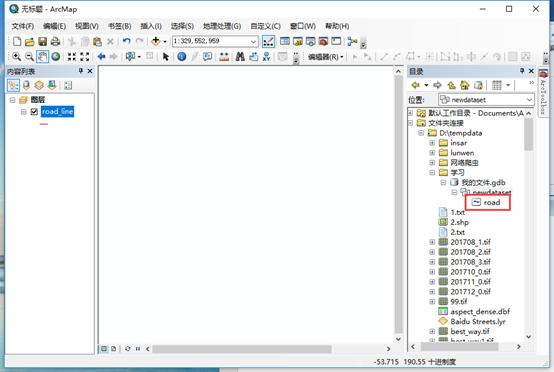The height and width of the screenshot is (372, 554).
Task: Print the map
Action: coord(55,41)
